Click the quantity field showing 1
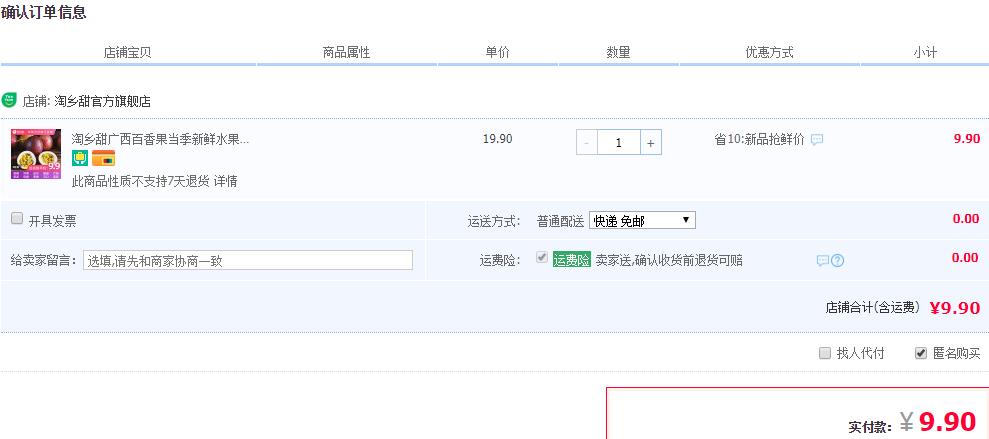Screen dimensions: 989x439 pos(619,143)
